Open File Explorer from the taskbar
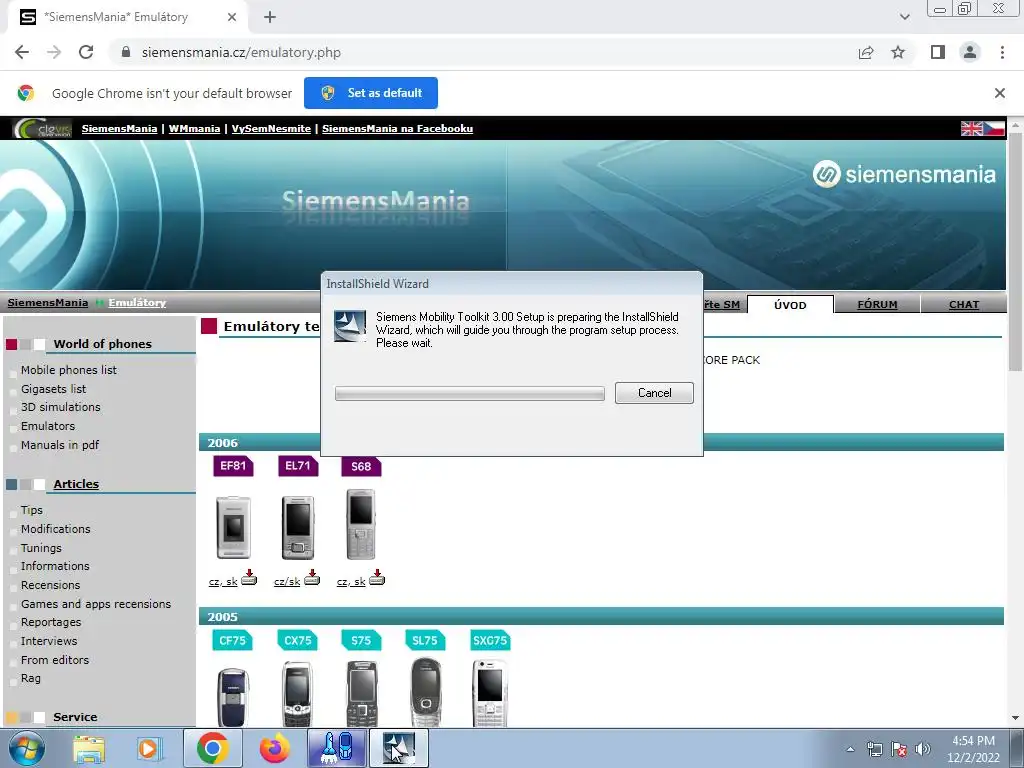Image resolution: width=1024 pixels, height=768 pixels. coord(89,749)
